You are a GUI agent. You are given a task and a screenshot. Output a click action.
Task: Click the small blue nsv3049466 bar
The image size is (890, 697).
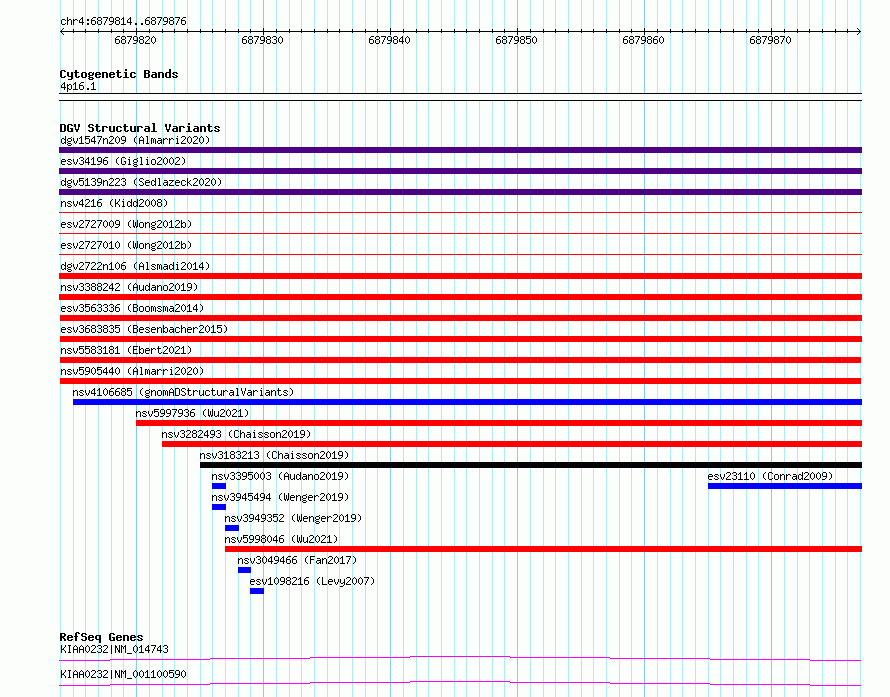tap(244, 570)
